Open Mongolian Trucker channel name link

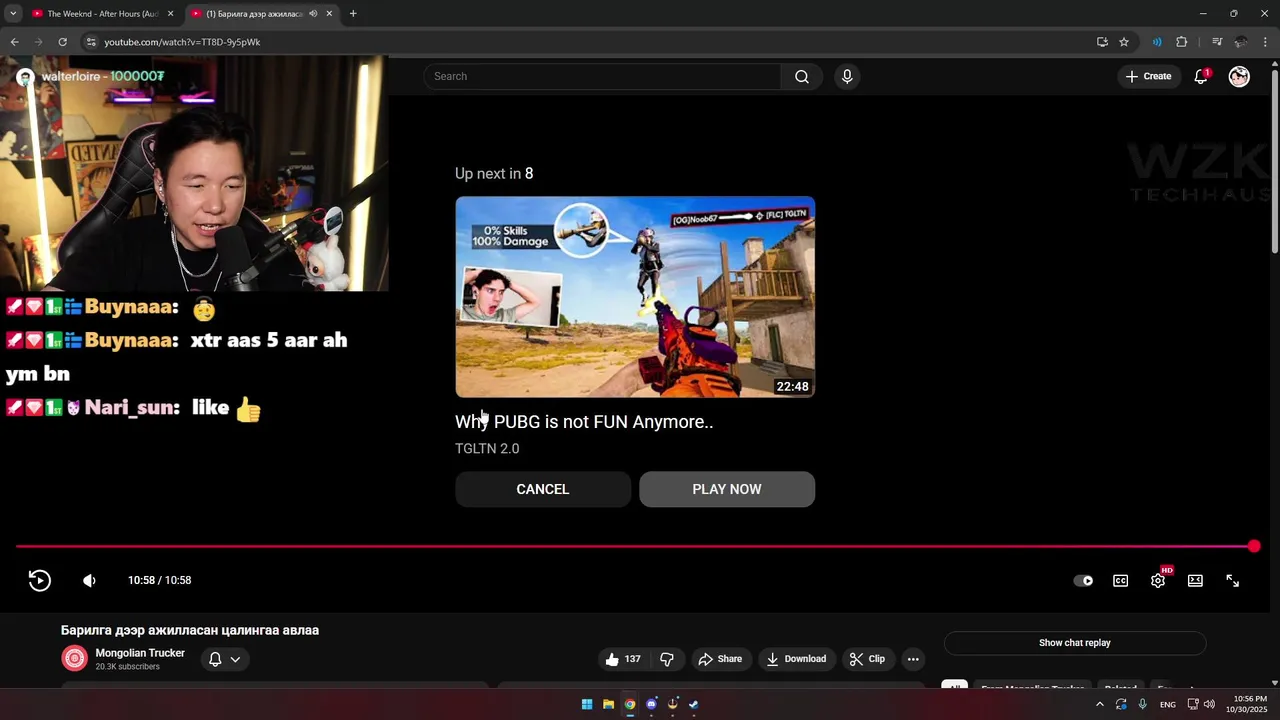click(140, 653)
